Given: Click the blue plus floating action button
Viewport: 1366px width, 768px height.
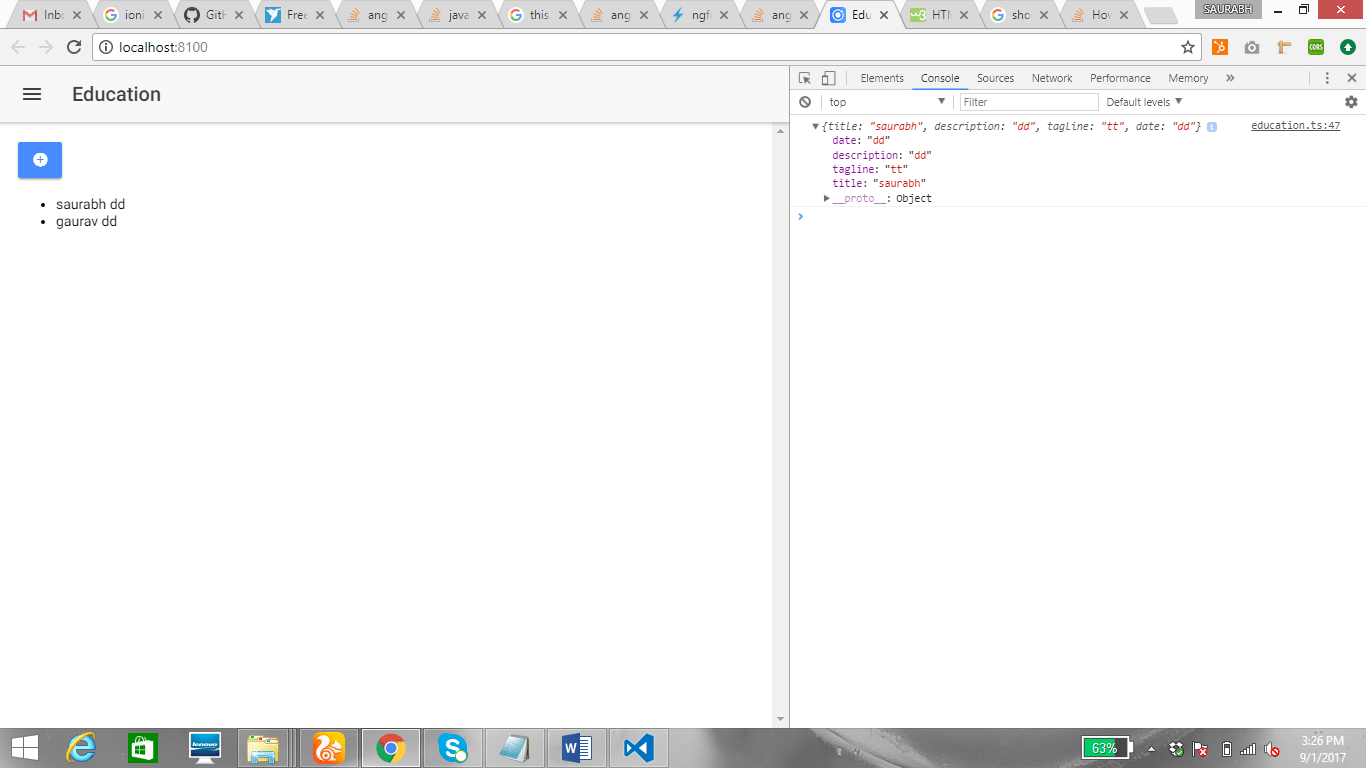Looking at the screenshot, I should [x=39, y=160].
